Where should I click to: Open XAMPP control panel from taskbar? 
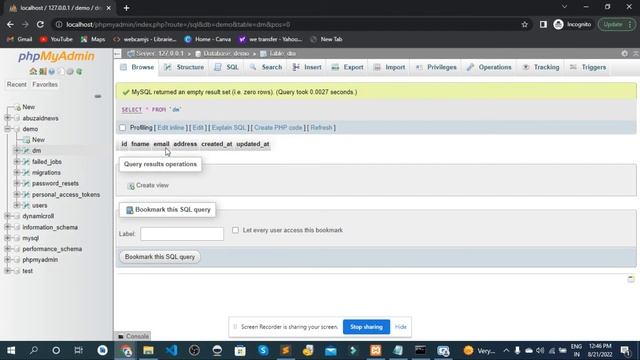coord(376,350)
